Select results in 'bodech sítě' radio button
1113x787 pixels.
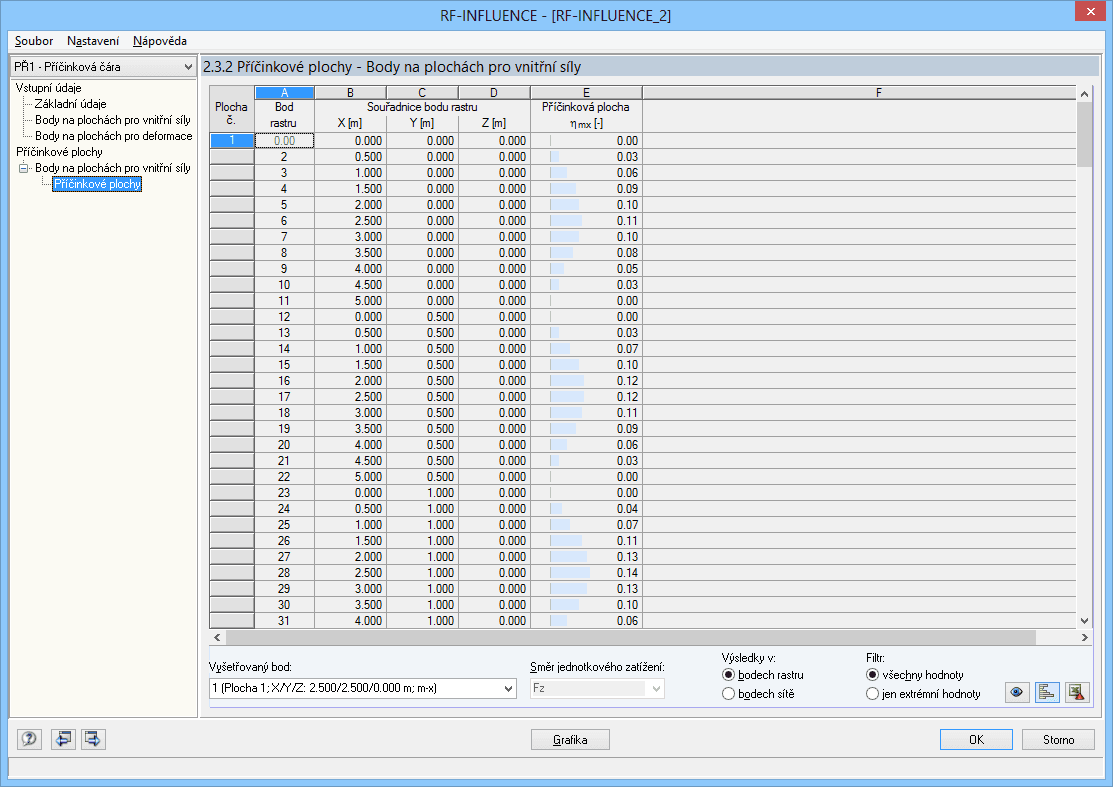pos(728,694)
